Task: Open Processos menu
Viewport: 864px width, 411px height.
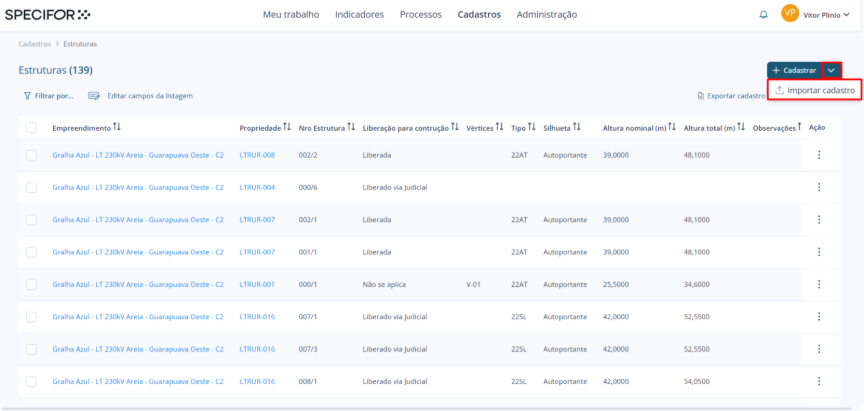Action: [x=421, y=15]
